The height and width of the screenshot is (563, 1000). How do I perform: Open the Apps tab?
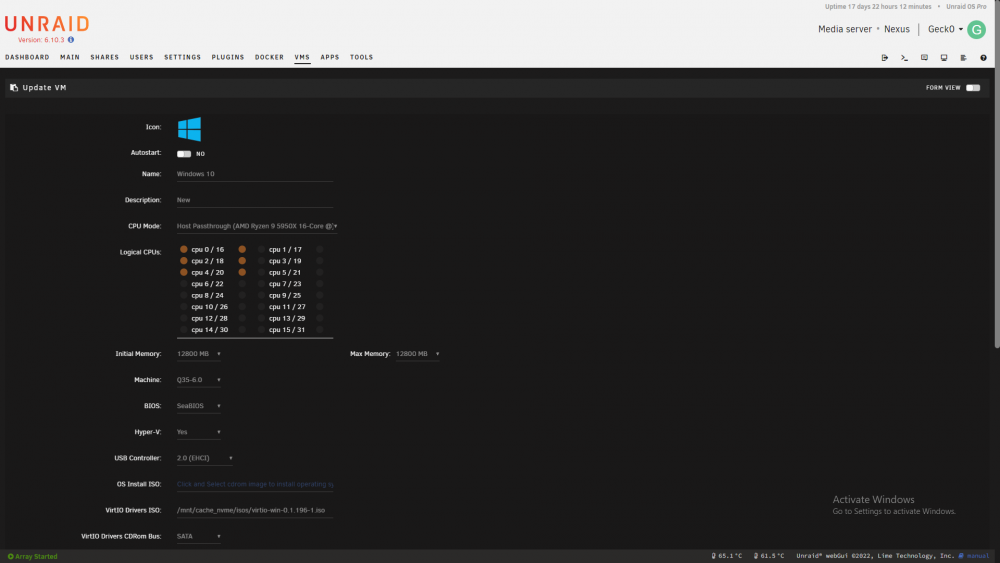click(330, 57)
